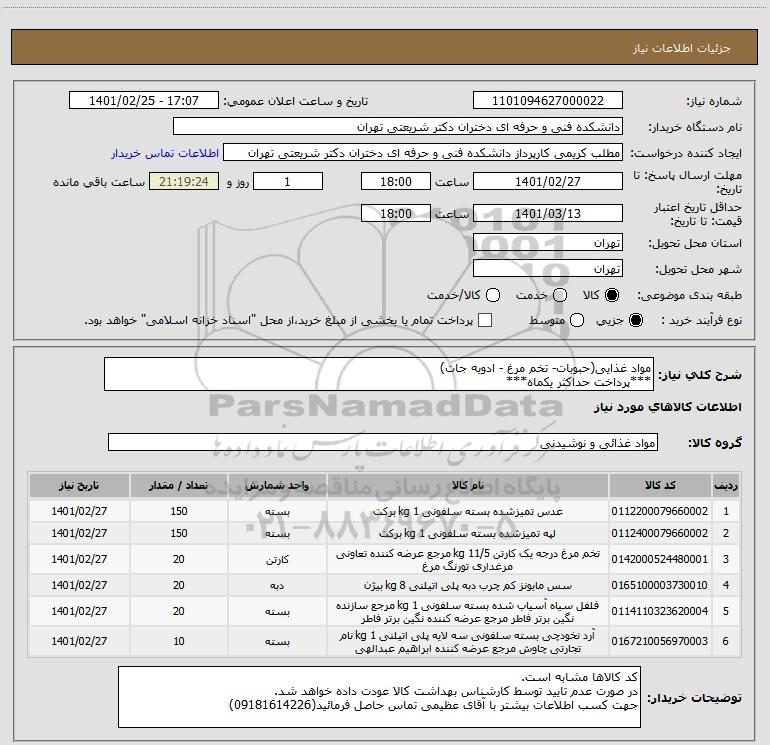This screenshot has height=745, width=770.
Task: Toggle the اسناد خزانه اسلامی payment checkbox
Action: pos(485,320)
